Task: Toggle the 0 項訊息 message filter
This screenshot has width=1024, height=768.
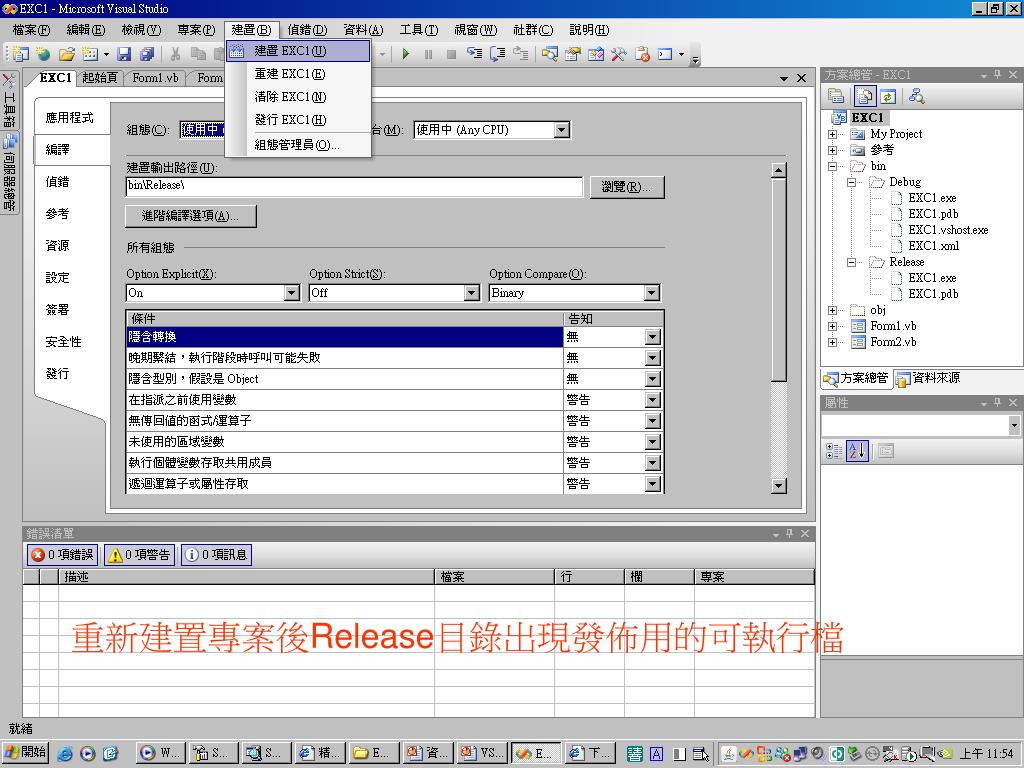Action: coord(217,554)
